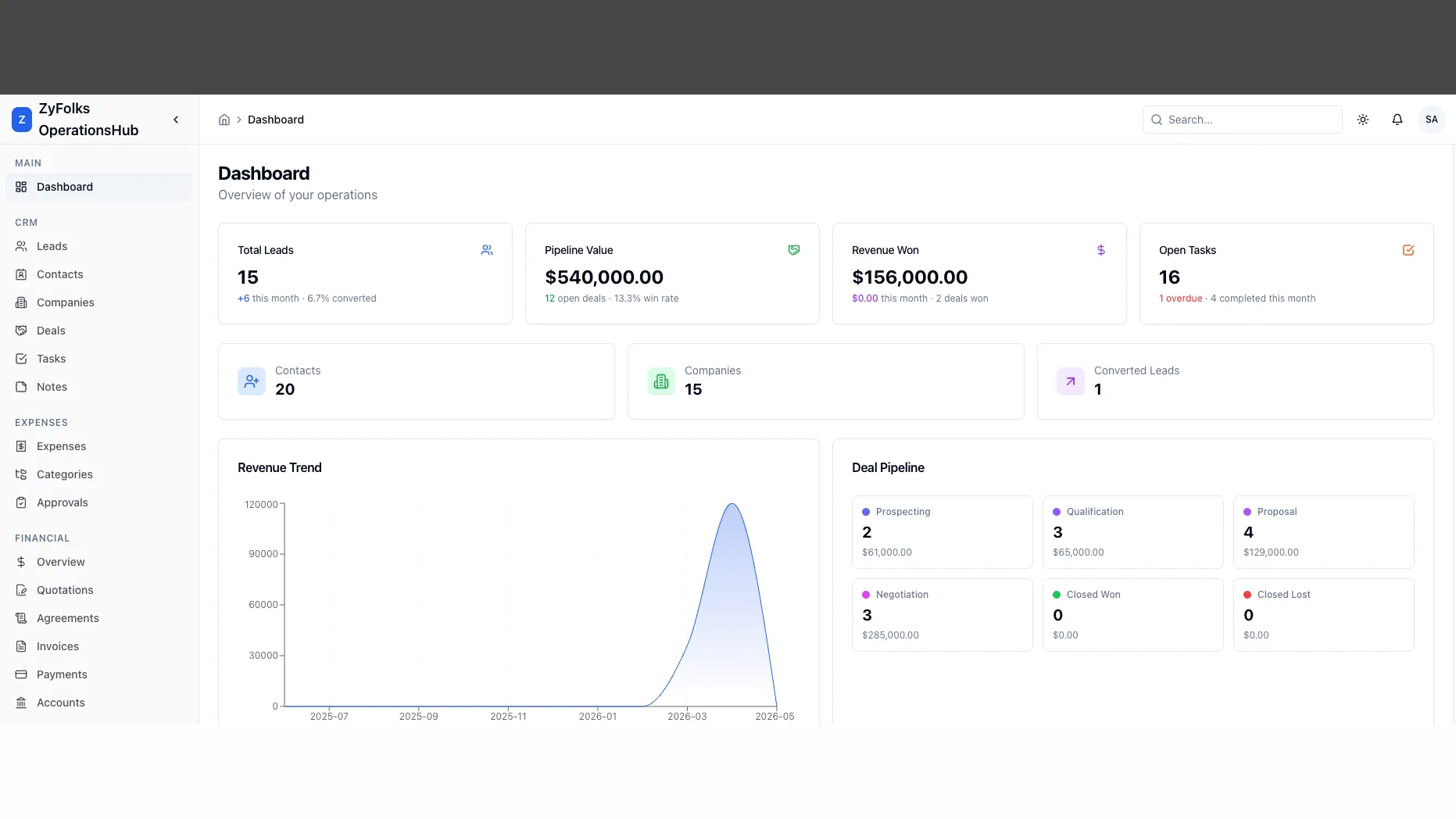Open Notes from the sidebar

pyautogui.click(x=98, y=387)
